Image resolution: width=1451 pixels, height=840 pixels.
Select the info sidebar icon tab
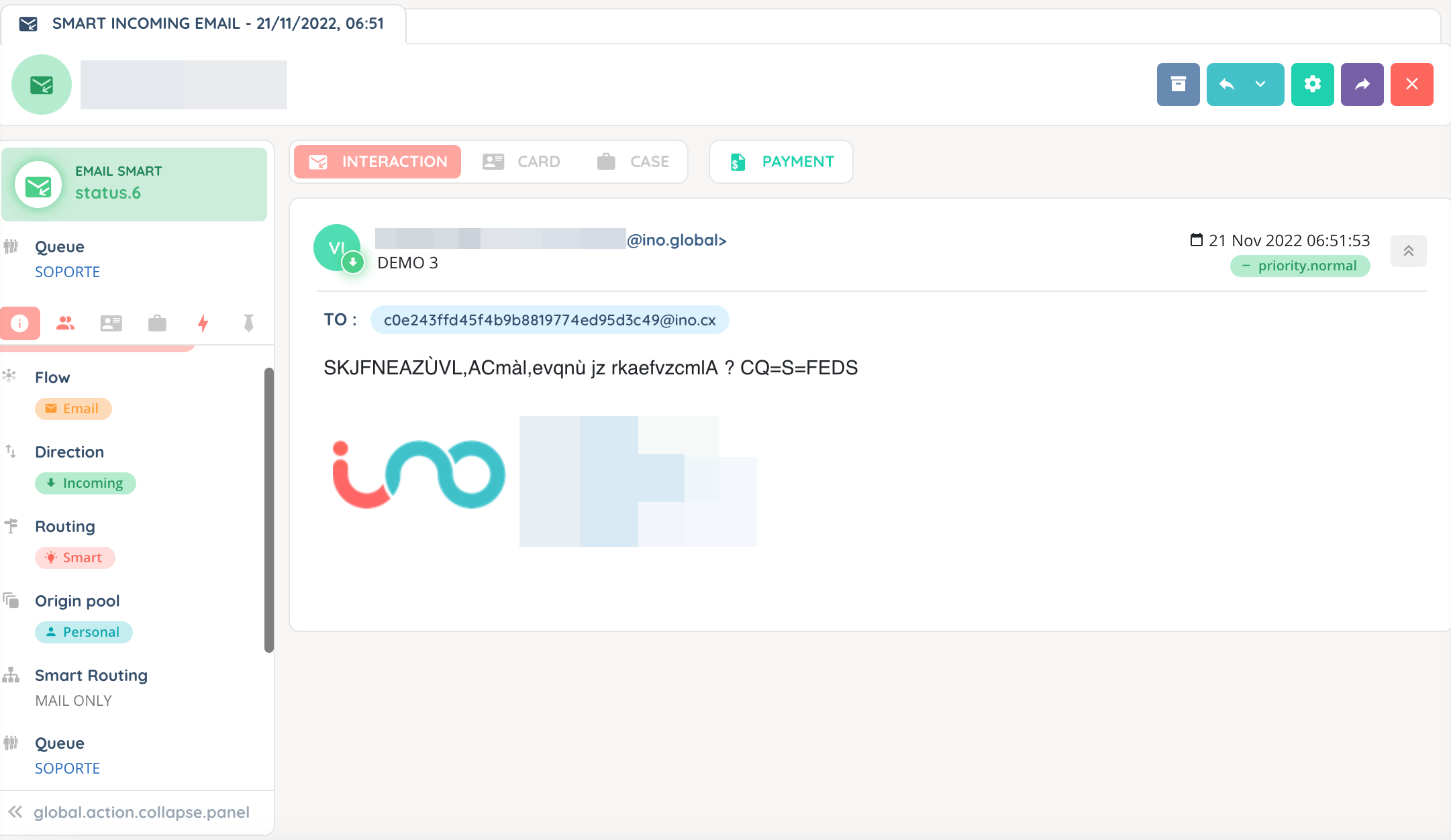click(x=20, y=323)
